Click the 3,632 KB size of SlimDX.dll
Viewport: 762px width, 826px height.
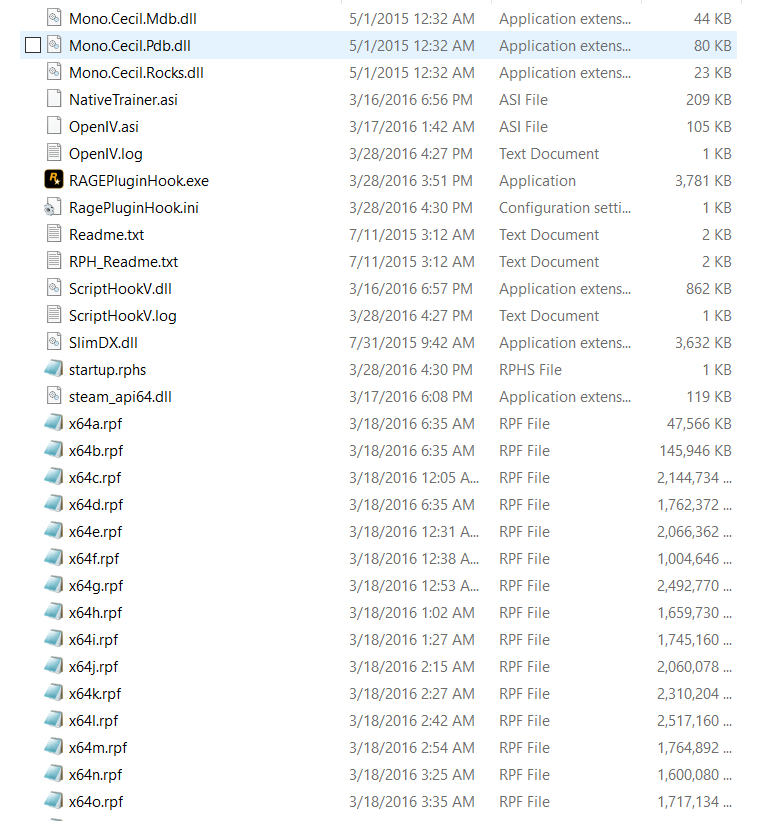(x=703, y=343)
